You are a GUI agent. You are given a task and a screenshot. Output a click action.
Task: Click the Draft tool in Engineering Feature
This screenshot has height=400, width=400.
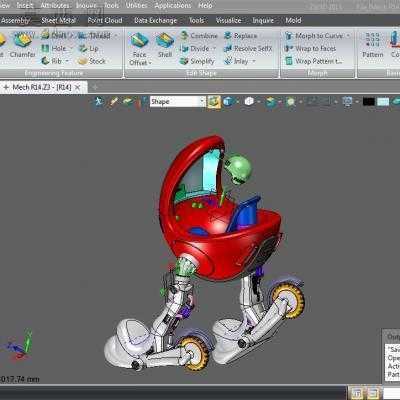click(x=54, y=35)
